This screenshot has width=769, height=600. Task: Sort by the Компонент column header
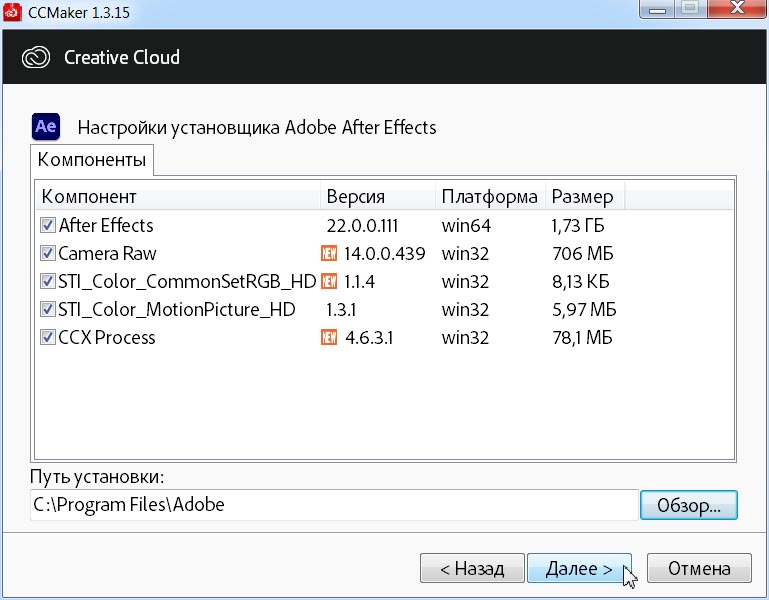point(178,197)
